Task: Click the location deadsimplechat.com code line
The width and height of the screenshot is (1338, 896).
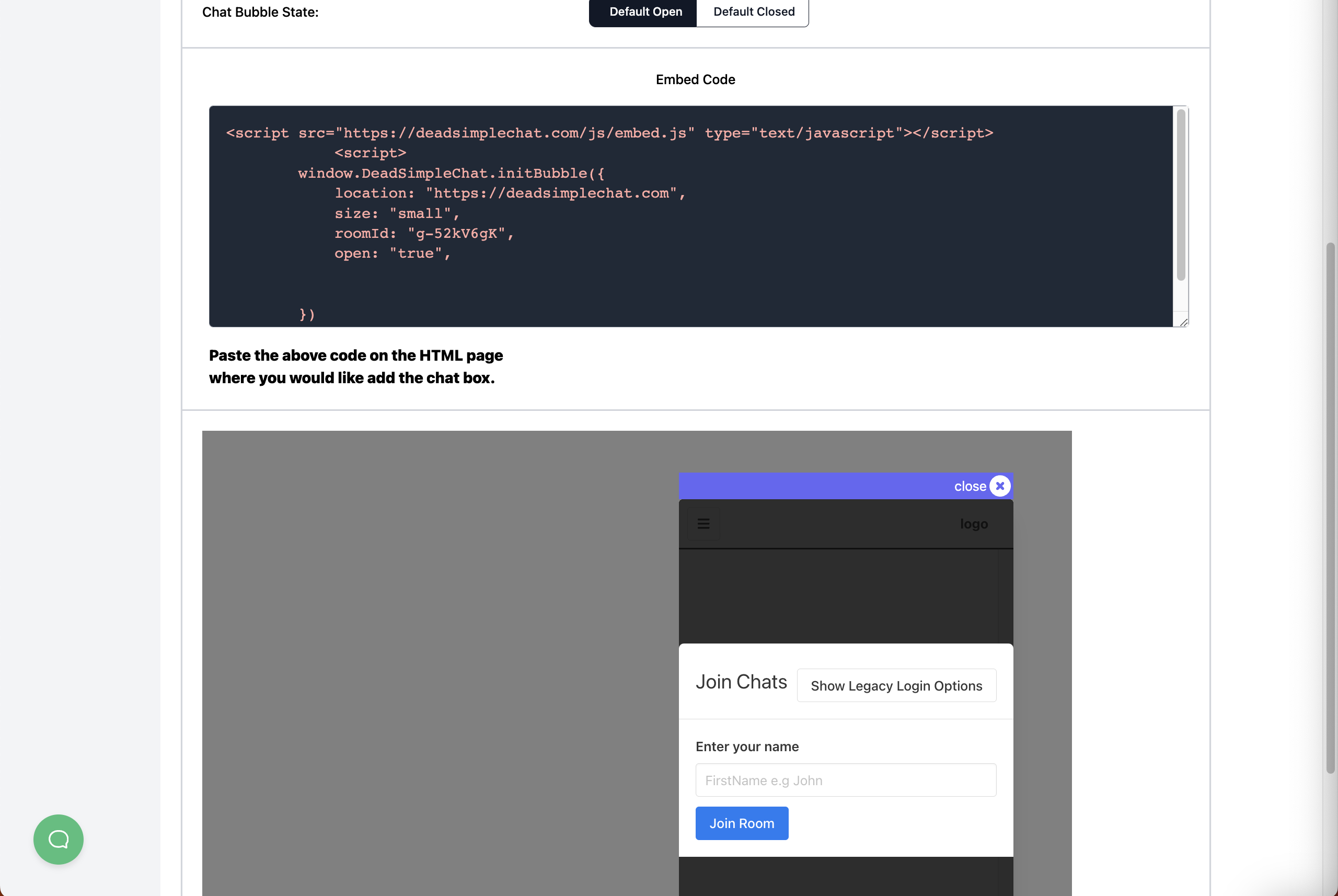Action: (x=510, y=193)
